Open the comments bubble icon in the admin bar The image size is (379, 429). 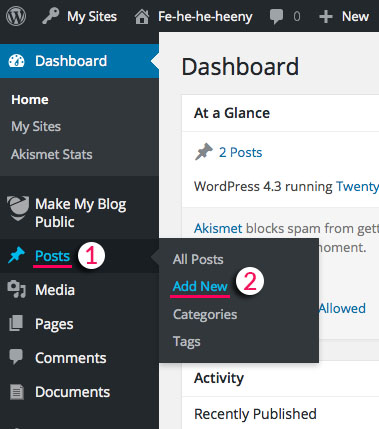276,17
